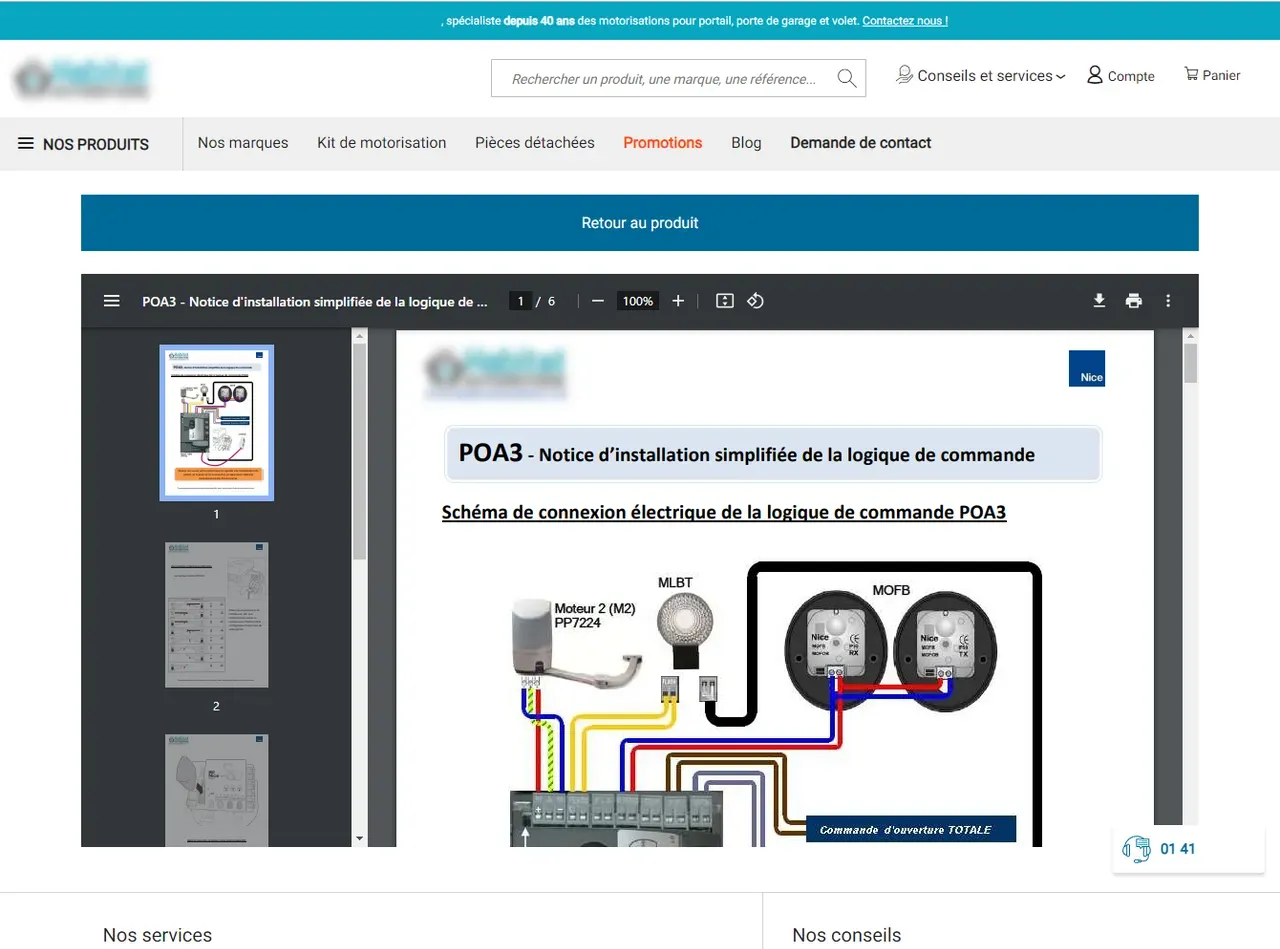
Task: Click the Nos conseils heading
Action: point(847,935)
